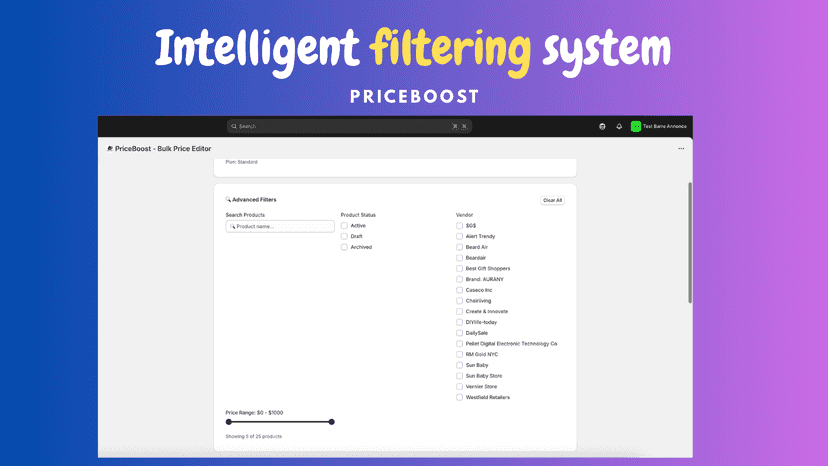Click the magnifier icon in top Search bar
Viewport: 828px width, 466px height.
pos(234,126)
